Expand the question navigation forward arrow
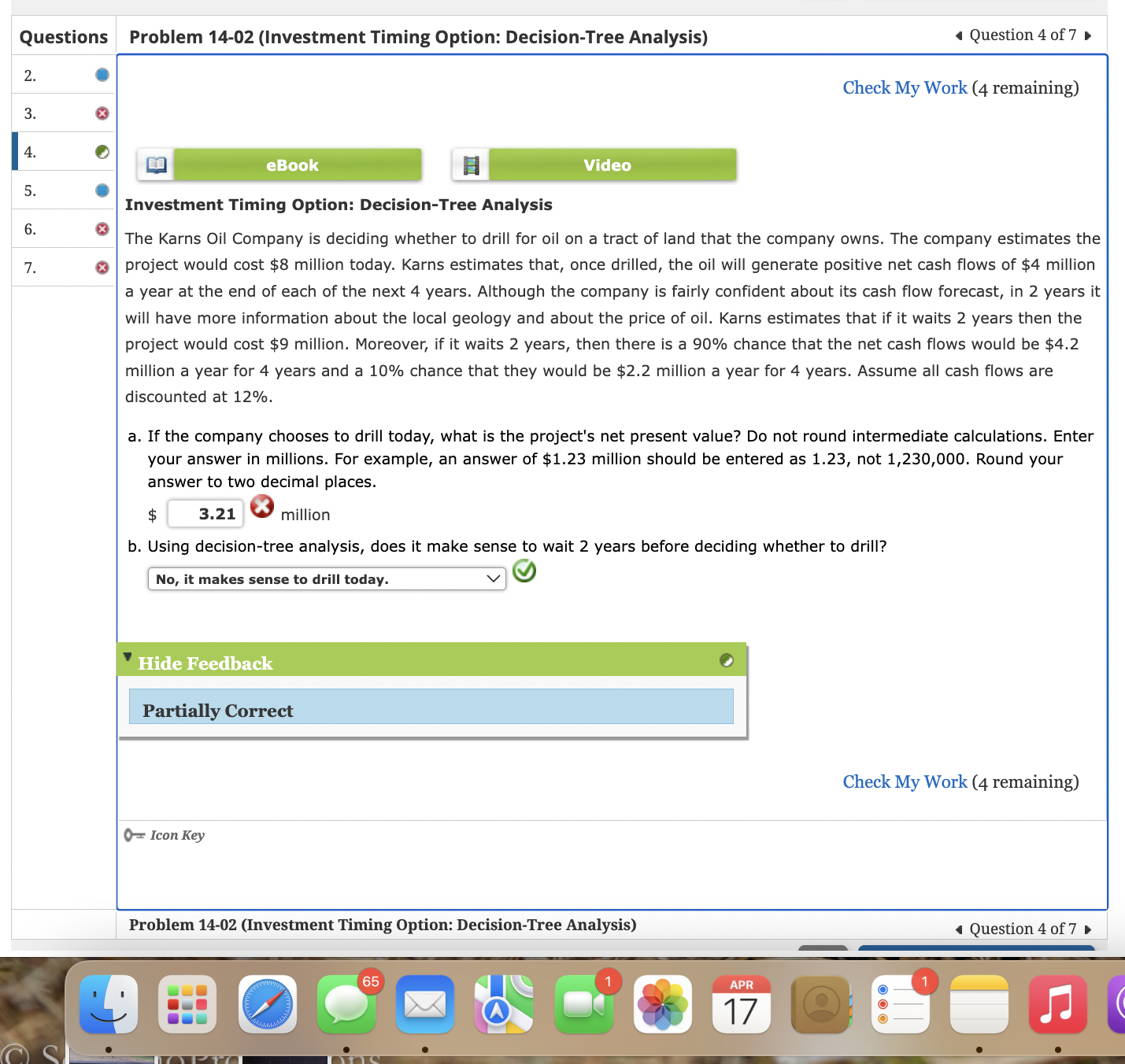1125x1064 pixels. [x=1088, y=35]
